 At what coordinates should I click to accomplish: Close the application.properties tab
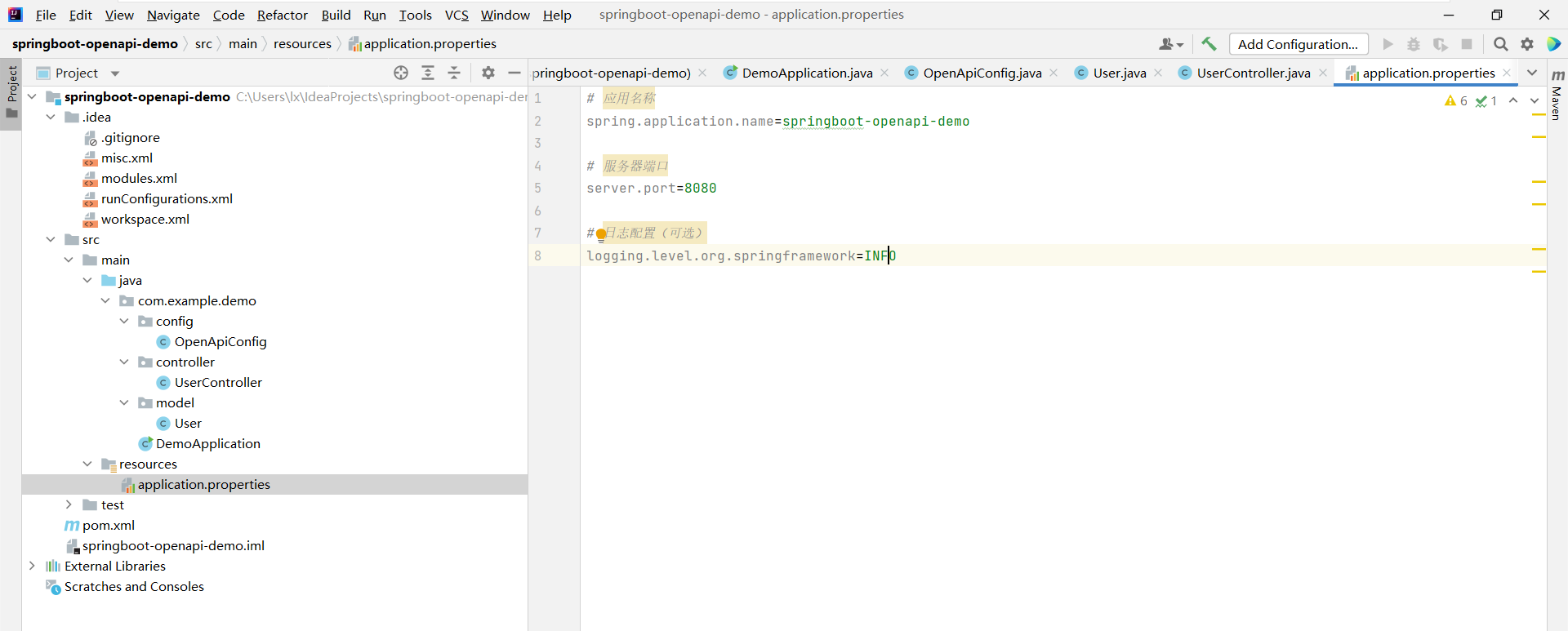pos(1507,73)
